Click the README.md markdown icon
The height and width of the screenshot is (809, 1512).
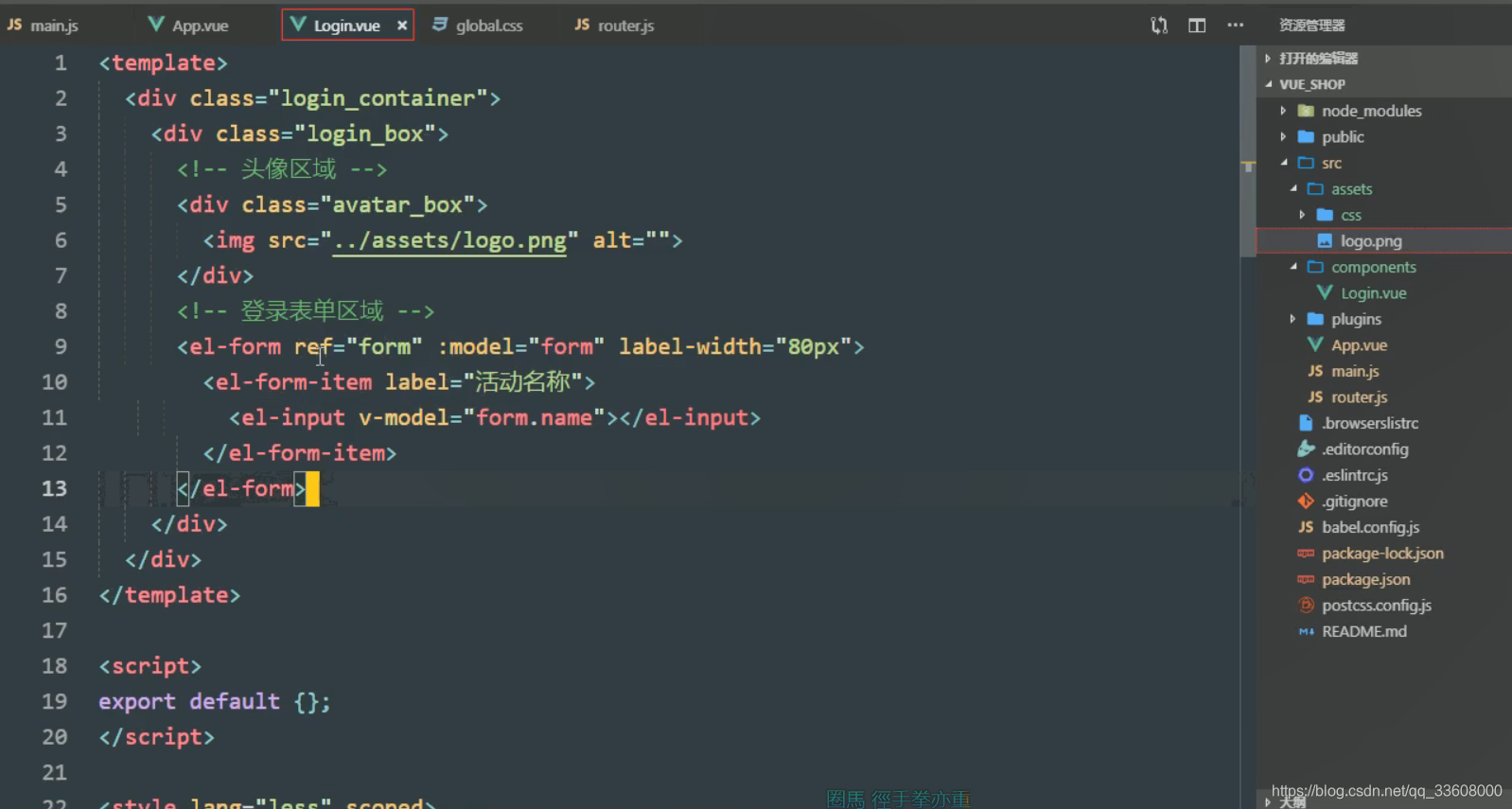[1306, 631]
